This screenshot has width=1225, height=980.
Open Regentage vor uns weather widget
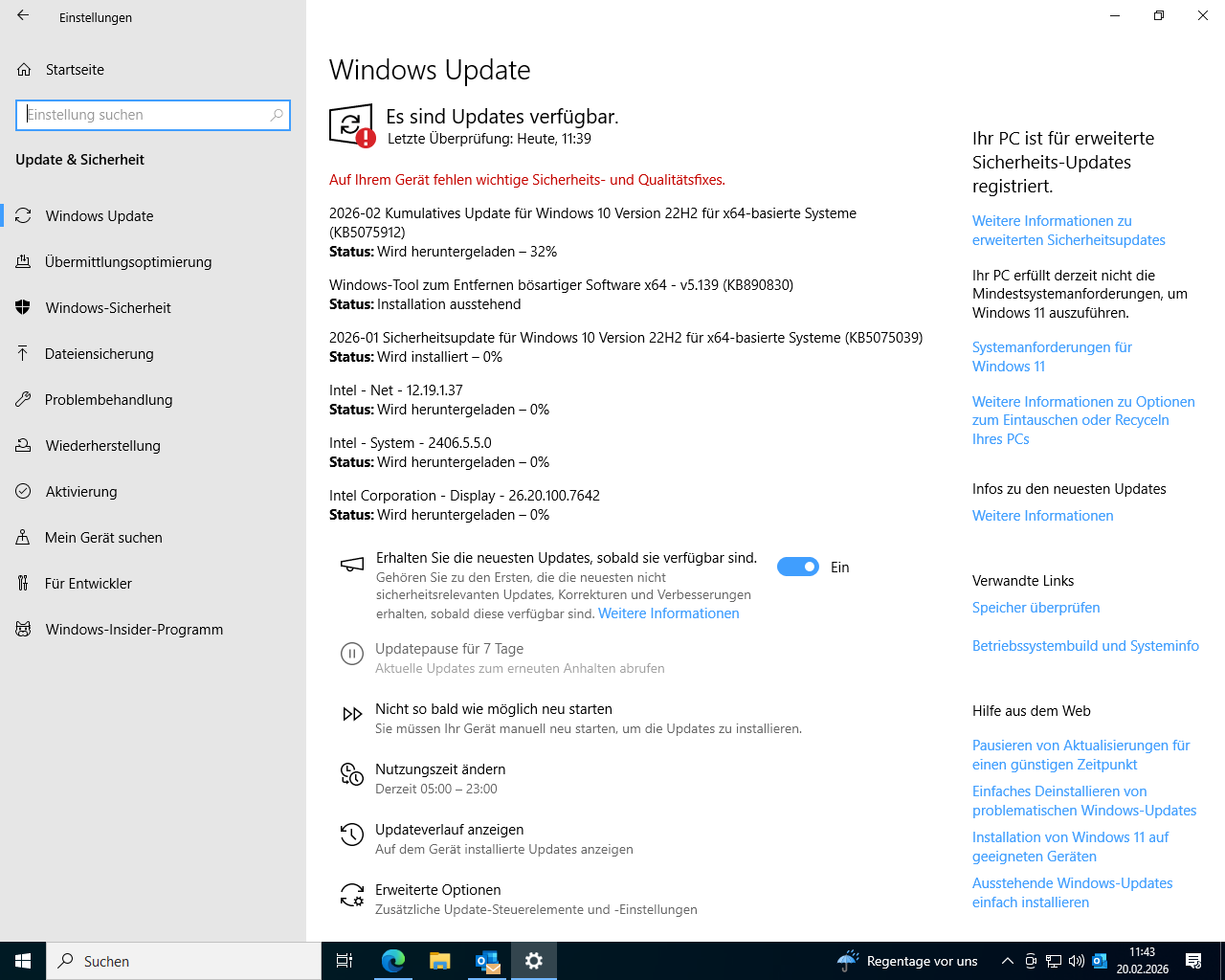[907, 961]
